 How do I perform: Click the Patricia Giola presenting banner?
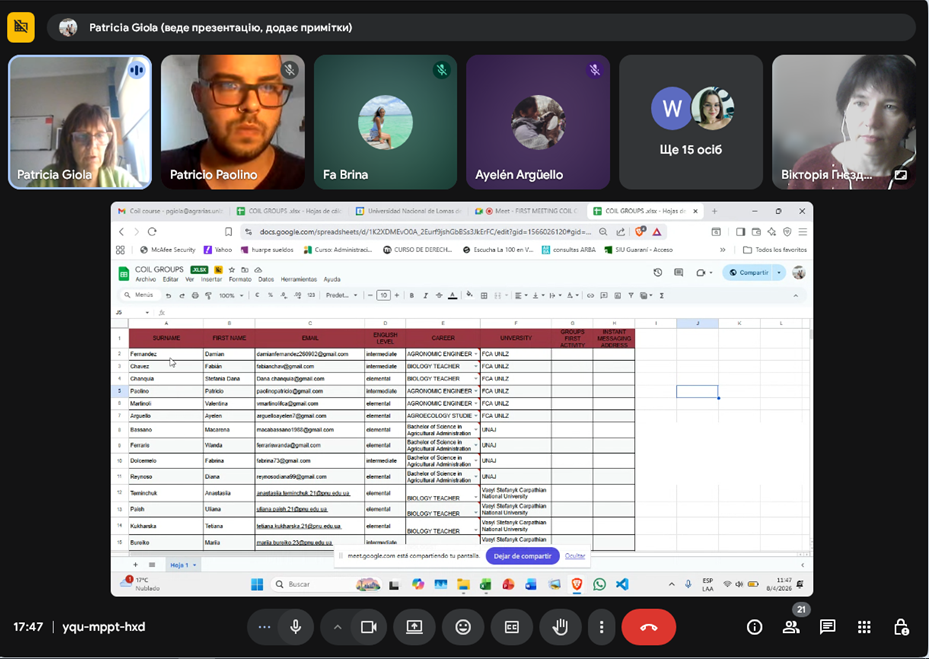(x=220, y=28)
